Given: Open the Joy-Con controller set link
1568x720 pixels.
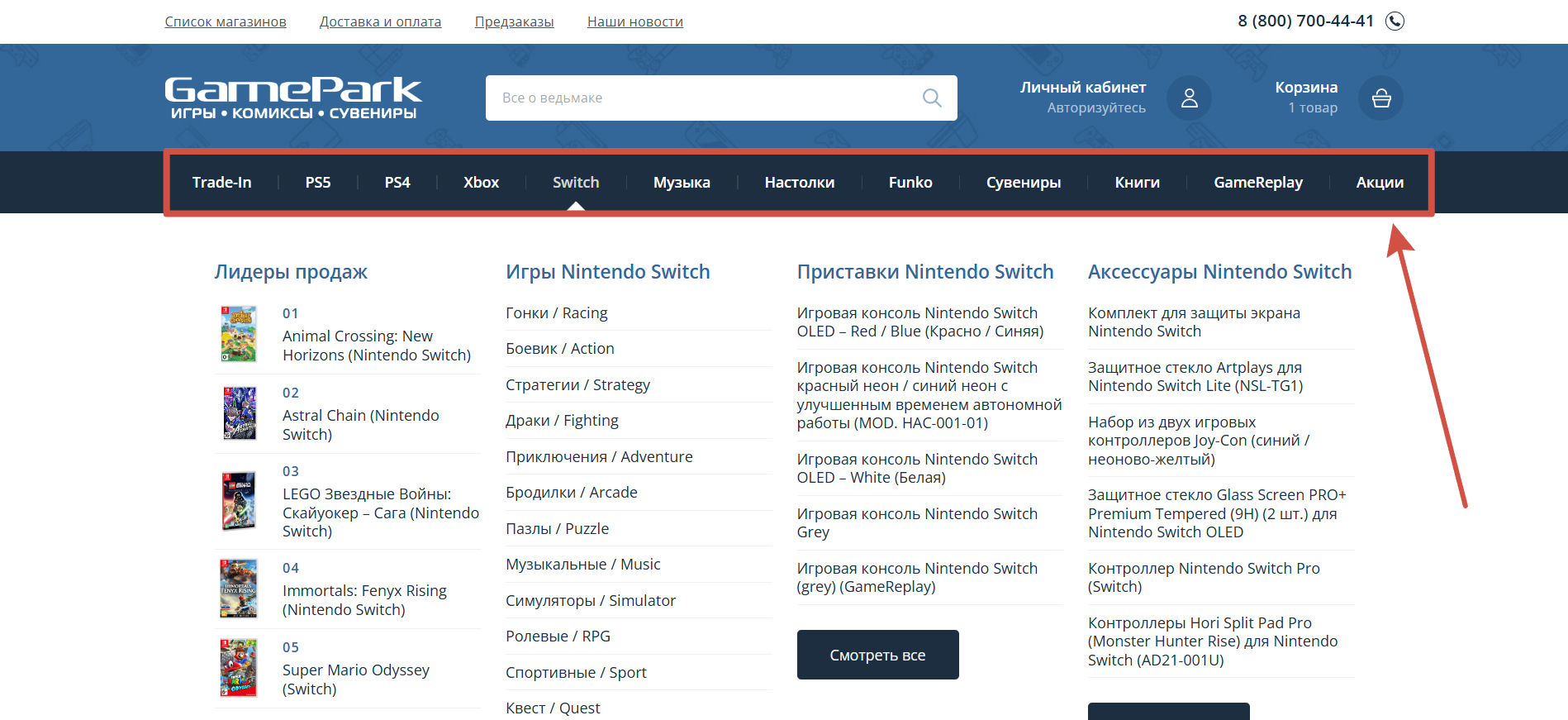Looking at the screenshot, I should pos(1199,440).
